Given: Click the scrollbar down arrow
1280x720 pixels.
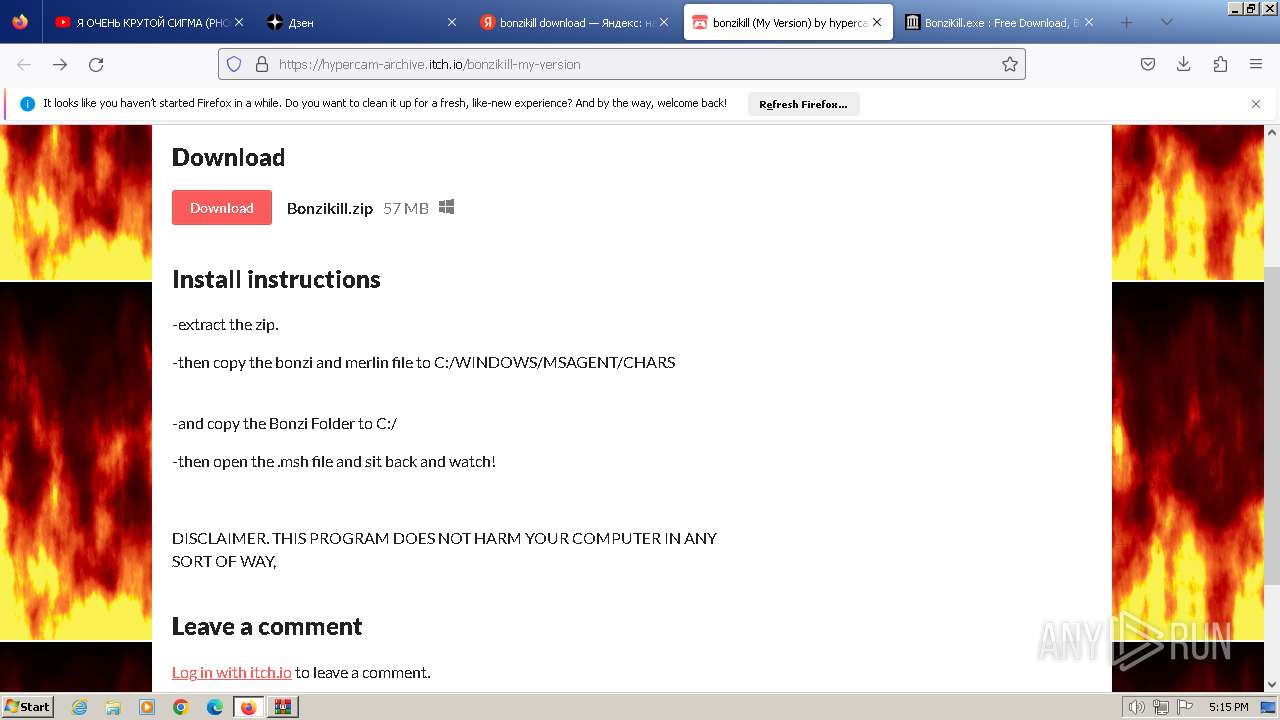Looking at the screenshot, I should pyautogui.click(x=1272, y=685).
